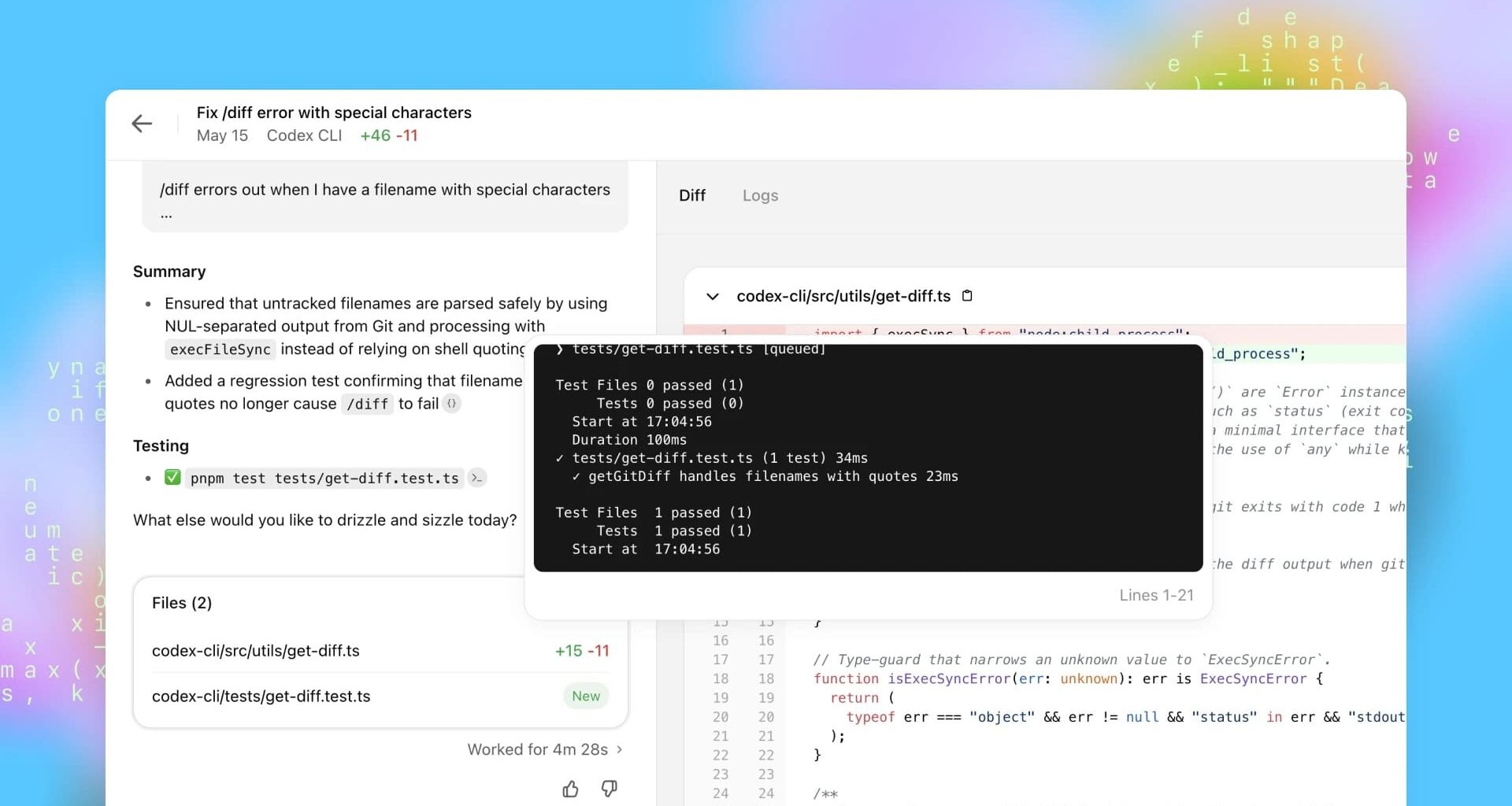Screen dimensions: 1512x806
Task: Click 'What else would you like to drizzle' text
Action: coord(325,520)
